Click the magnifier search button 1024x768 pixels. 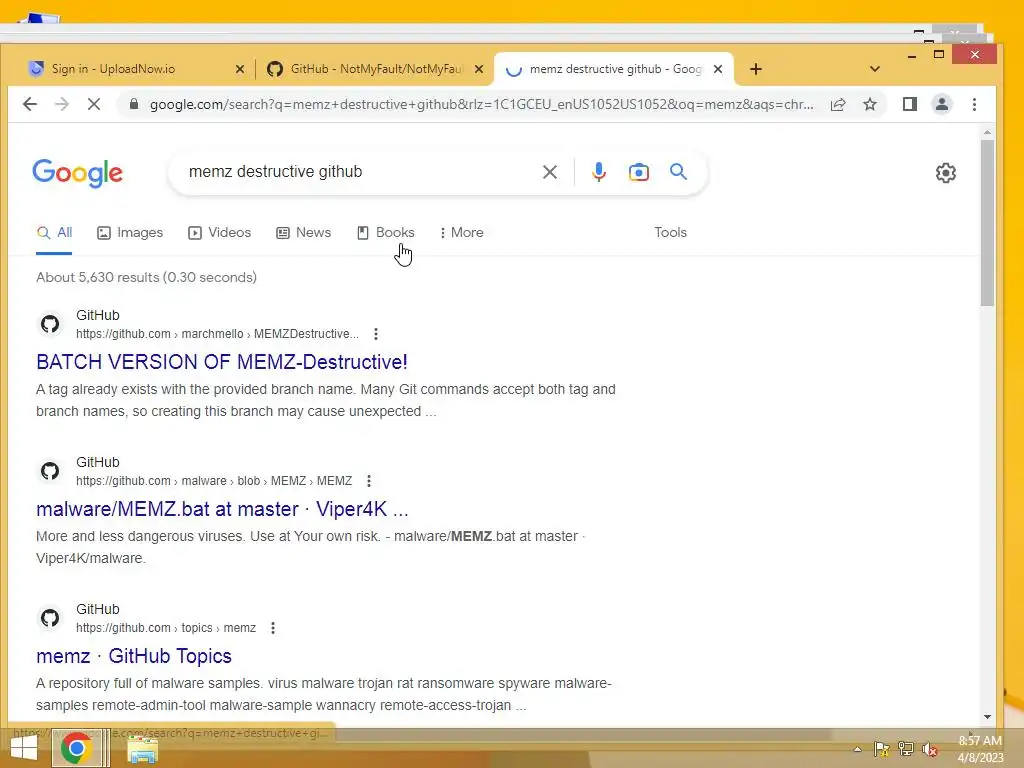coord(679,172)
